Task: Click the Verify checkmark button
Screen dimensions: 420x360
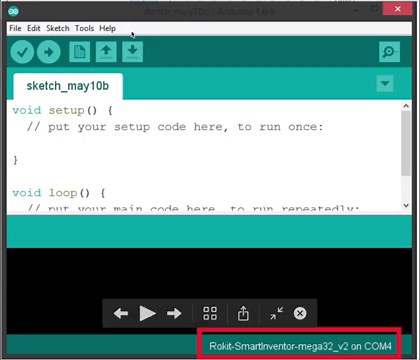Action: pos(22,52)
